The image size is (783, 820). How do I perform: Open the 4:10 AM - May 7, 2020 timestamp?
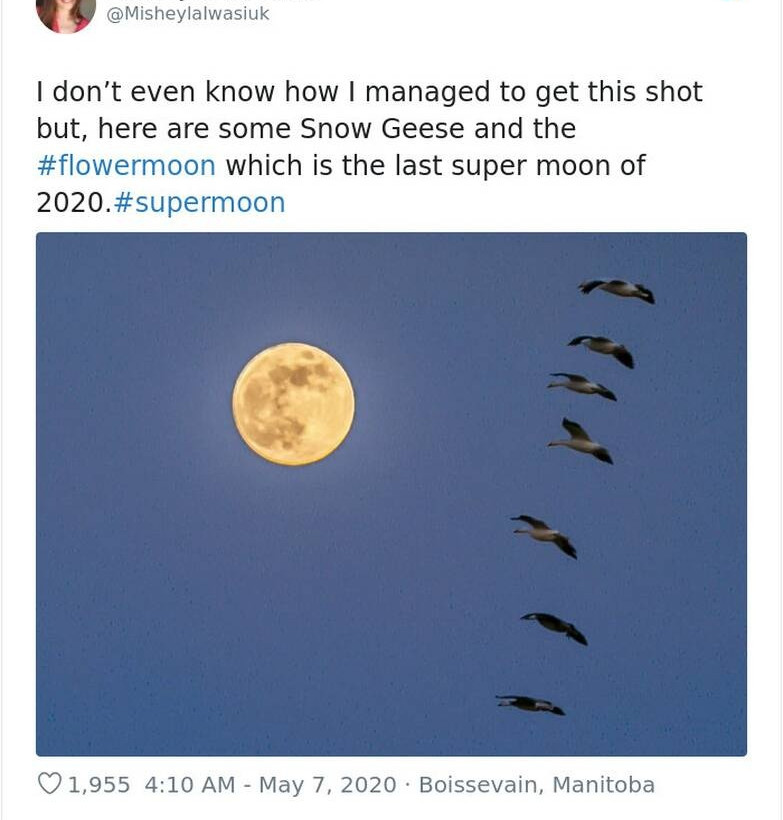[270, 785]
